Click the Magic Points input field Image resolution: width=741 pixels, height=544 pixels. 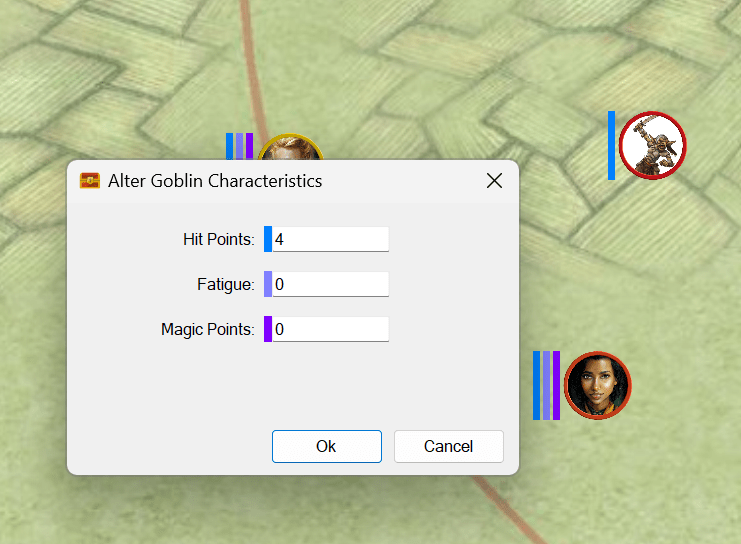pos(330,329)
